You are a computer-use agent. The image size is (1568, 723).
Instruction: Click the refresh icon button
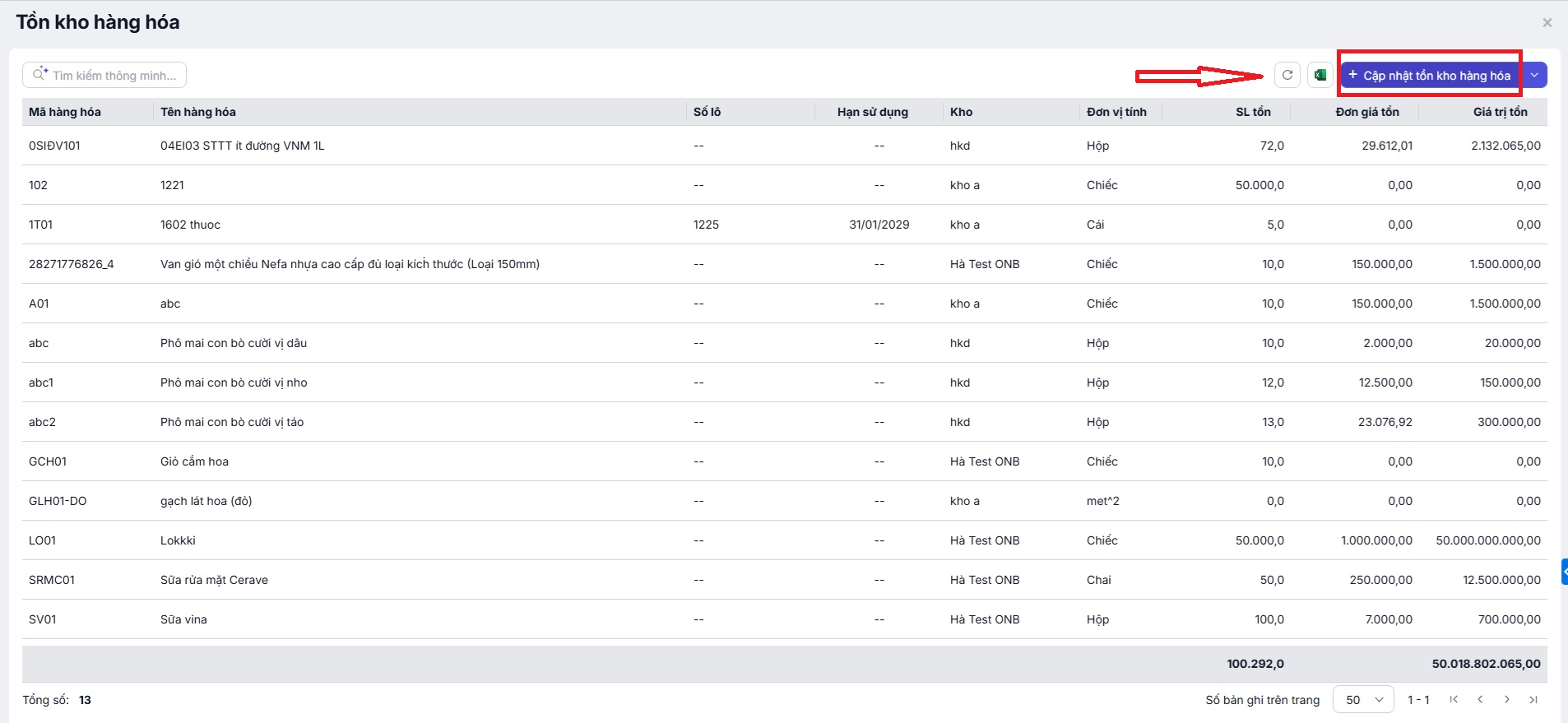1287,75
